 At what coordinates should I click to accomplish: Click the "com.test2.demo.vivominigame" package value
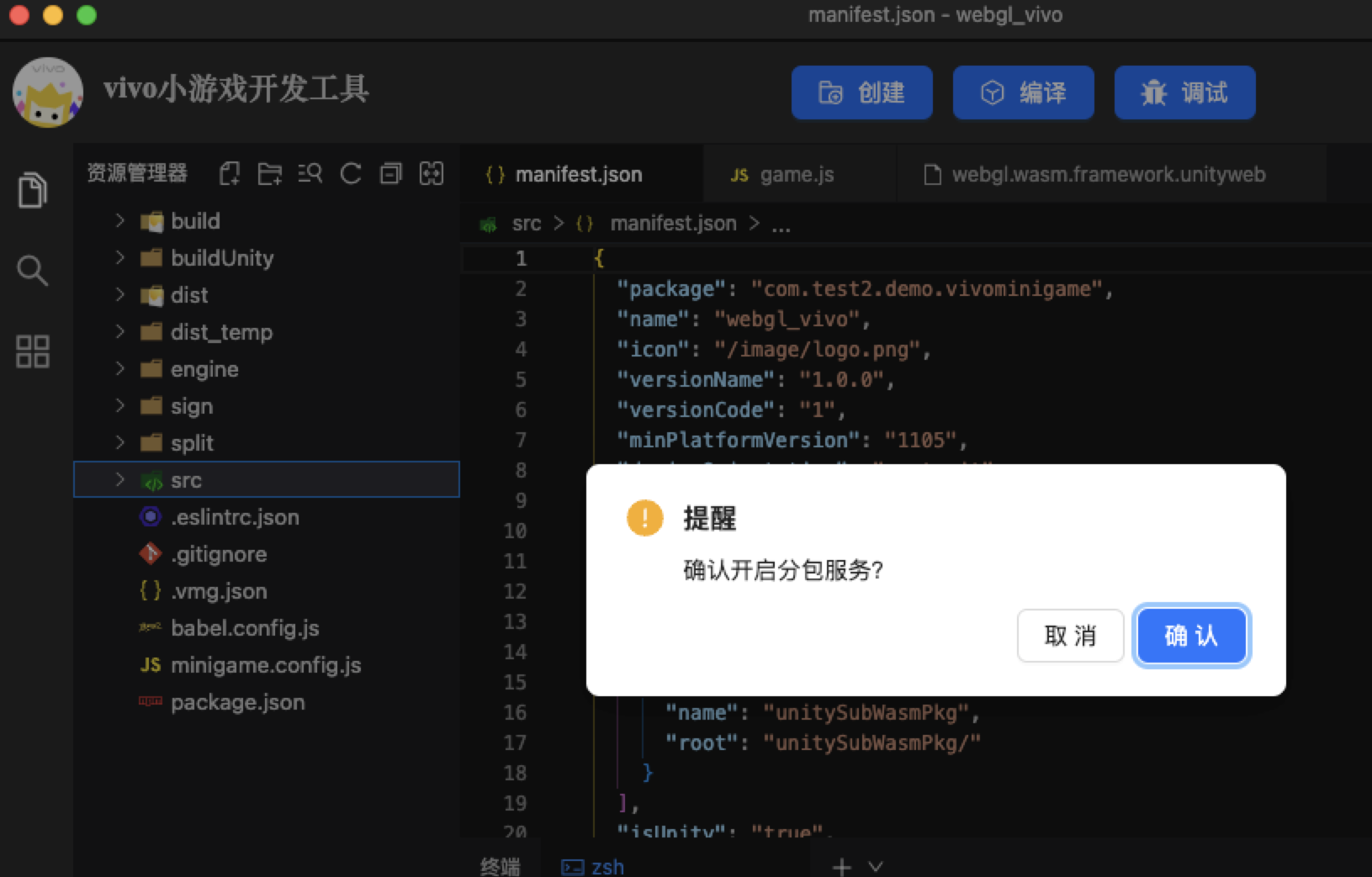927,289
